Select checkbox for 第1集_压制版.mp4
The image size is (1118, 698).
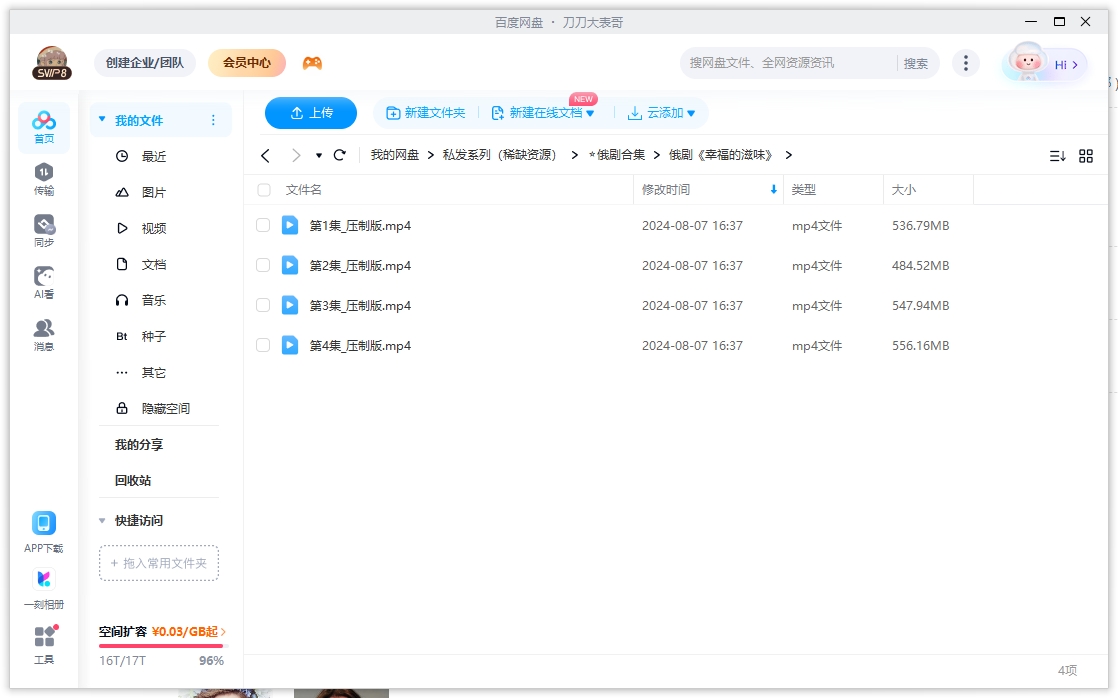(263, 225)
